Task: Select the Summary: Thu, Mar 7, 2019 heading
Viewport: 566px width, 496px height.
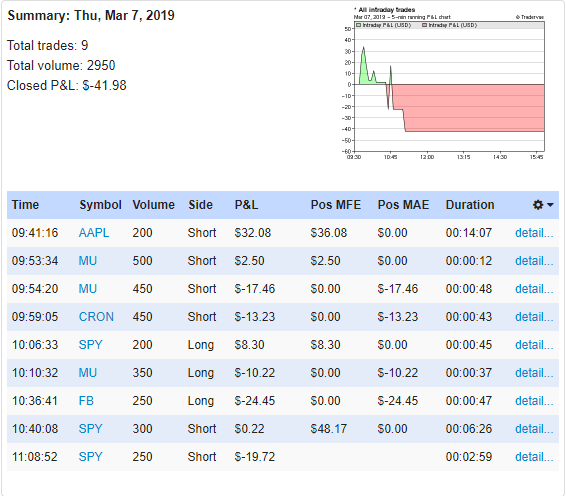Action: 91,16
